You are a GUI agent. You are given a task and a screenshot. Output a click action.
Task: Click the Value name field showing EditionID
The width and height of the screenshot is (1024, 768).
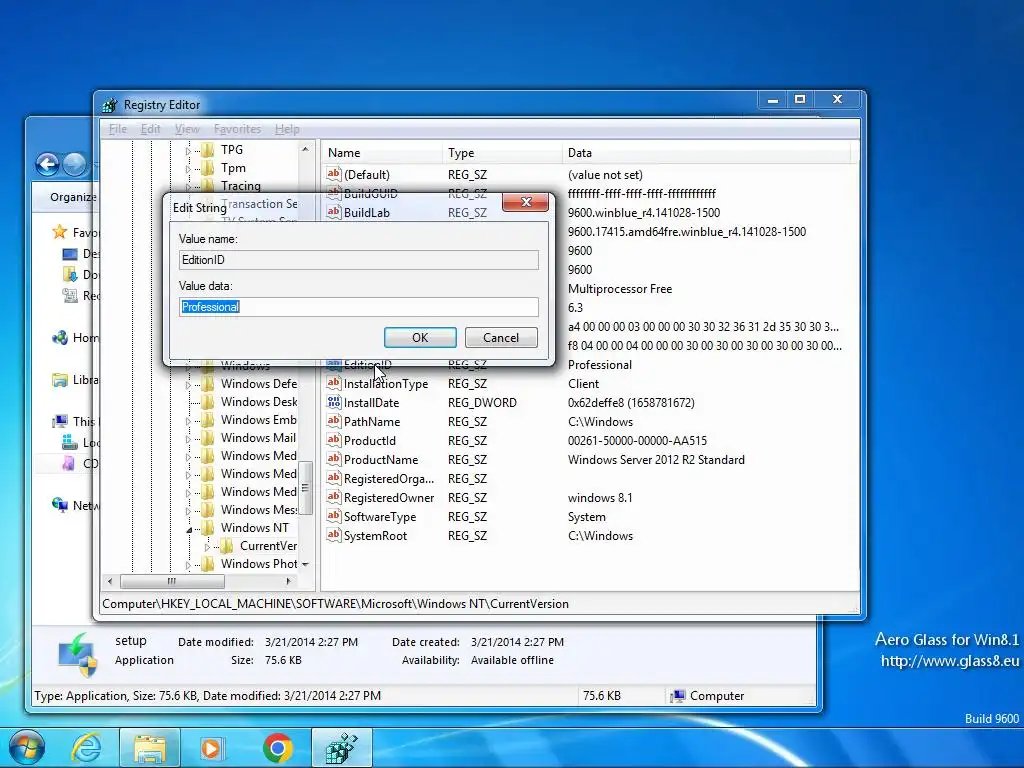(359, 260)
